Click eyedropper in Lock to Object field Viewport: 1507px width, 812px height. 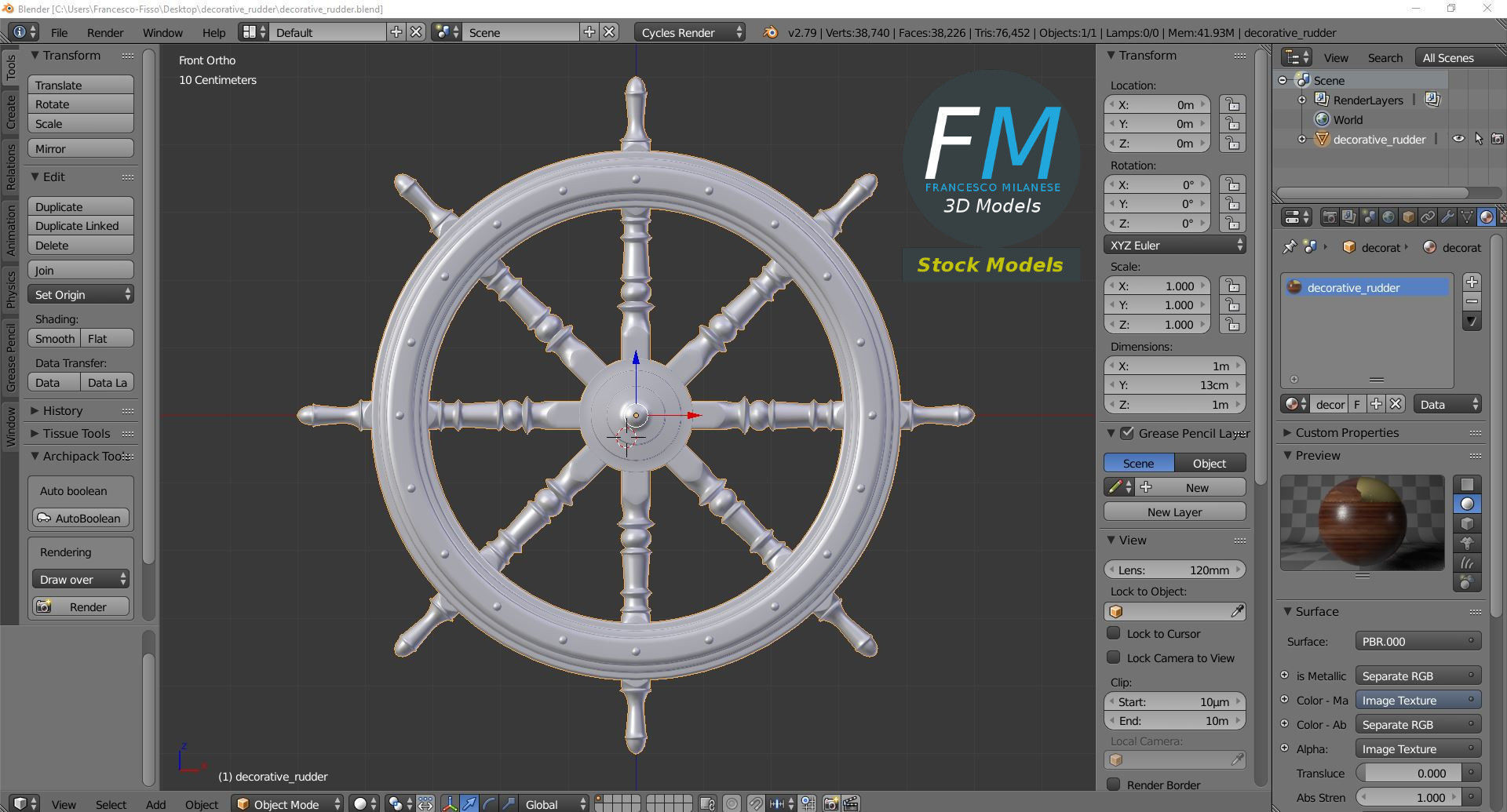click(x=1237, y=611)
